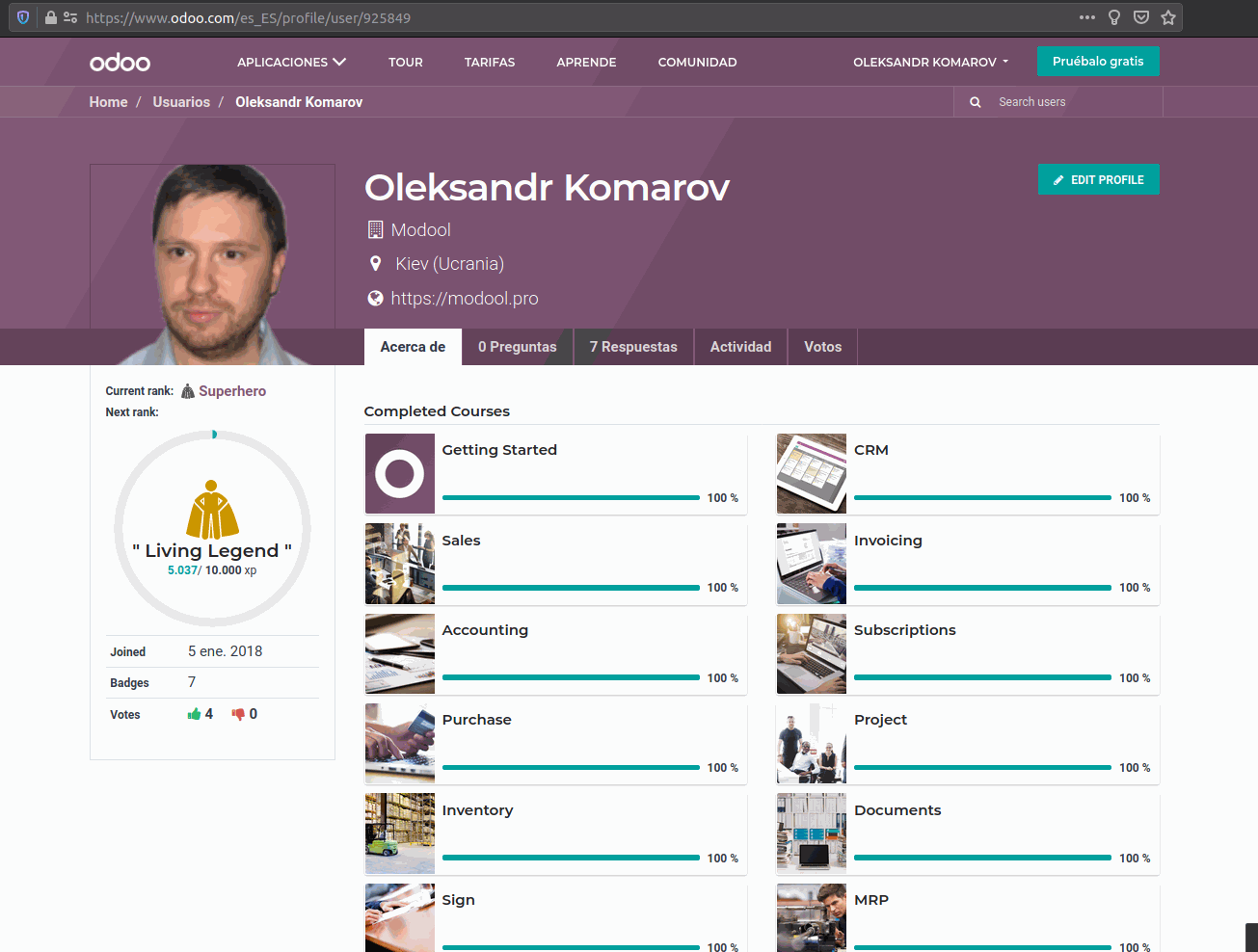Screen dimensions: 1258x952
Task: Open the OLEKSANDR KOMAROV user dropdown
Action: tap(930, 62)
